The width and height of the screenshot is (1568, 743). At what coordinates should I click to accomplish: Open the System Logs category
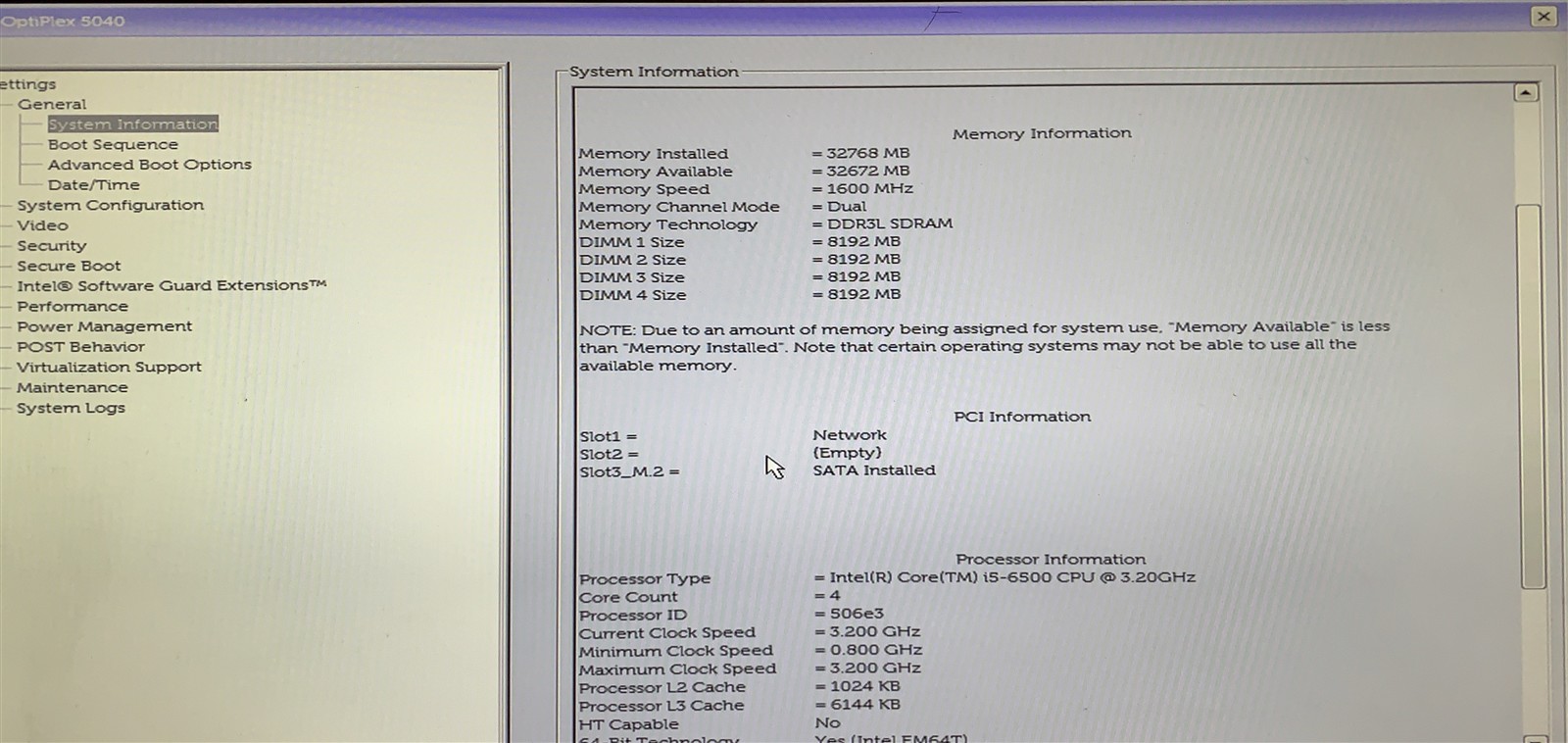(x=71, y=408)
